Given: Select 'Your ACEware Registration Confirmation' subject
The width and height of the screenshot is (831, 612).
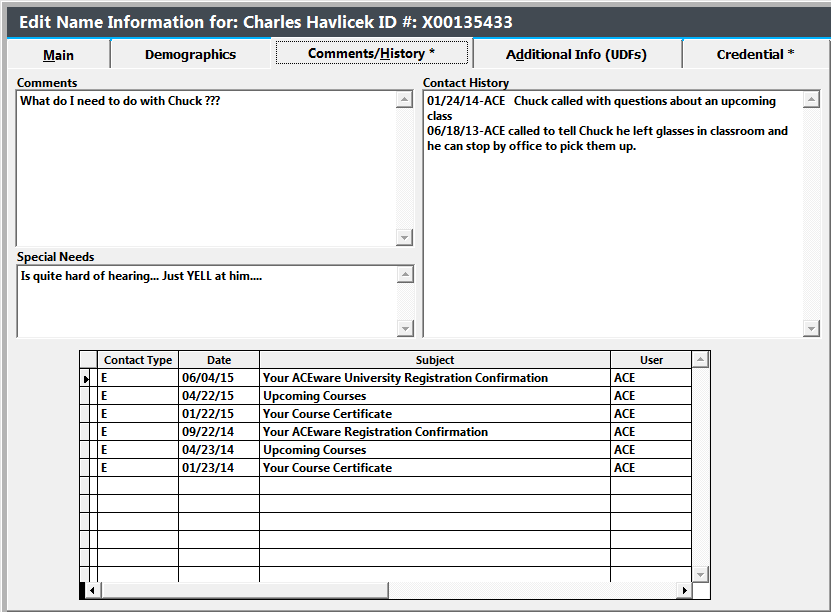Looking at the screenshot, I should pyautogui.click(x=435, y=432).
